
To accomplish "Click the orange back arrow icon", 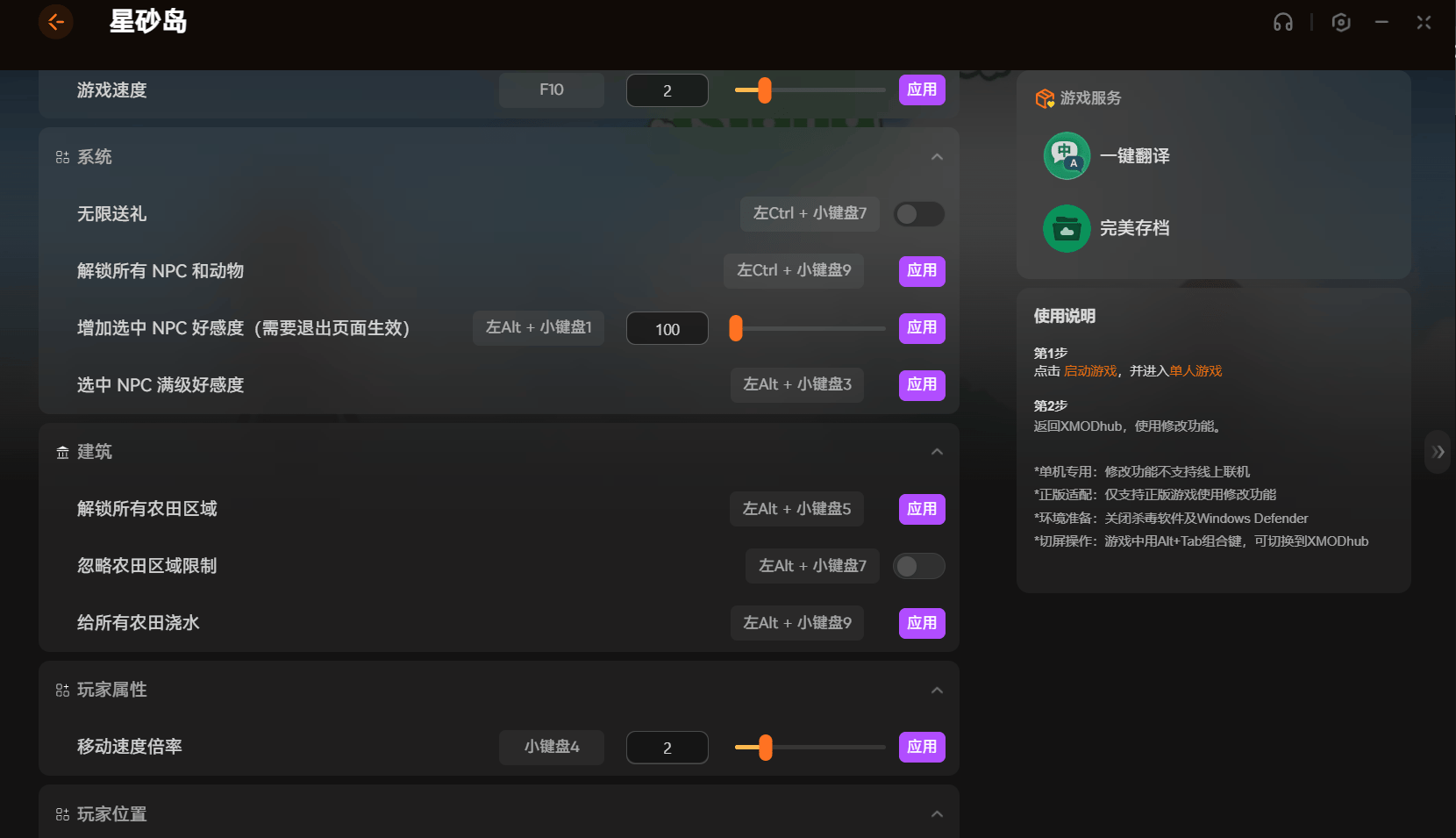I will coord(55,22).
